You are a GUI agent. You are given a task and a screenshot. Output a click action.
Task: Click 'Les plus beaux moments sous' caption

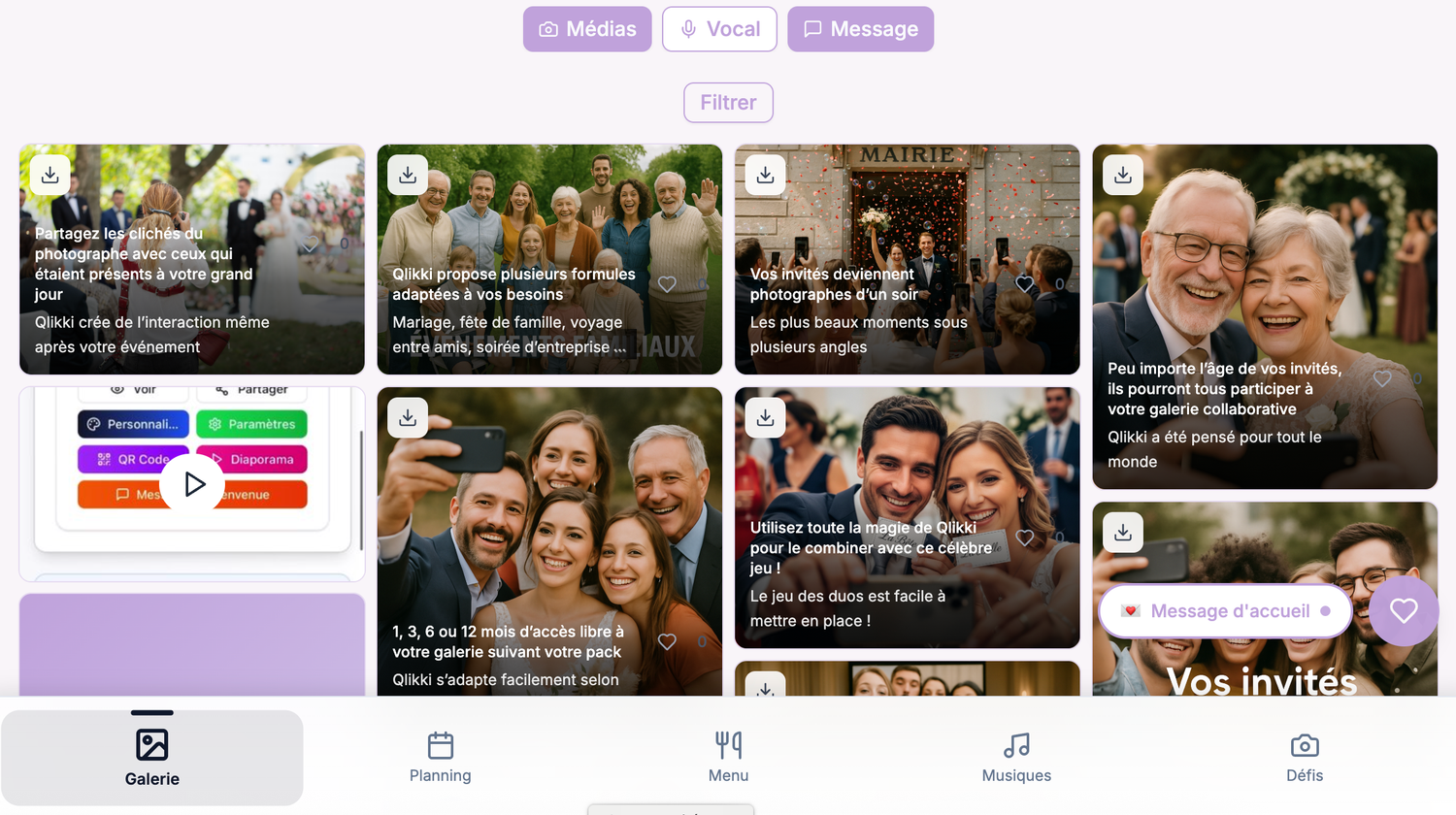pyautogui.click(x=859, y=335)
